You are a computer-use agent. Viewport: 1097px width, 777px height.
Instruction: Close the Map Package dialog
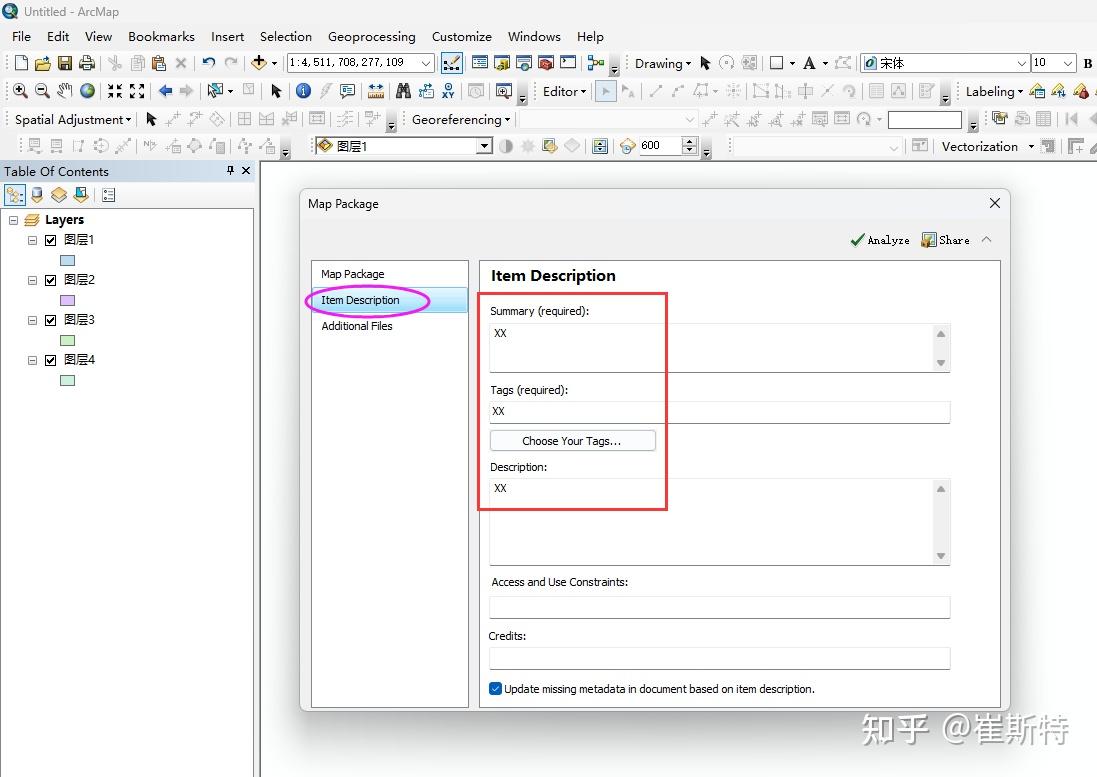click(994, 203)
